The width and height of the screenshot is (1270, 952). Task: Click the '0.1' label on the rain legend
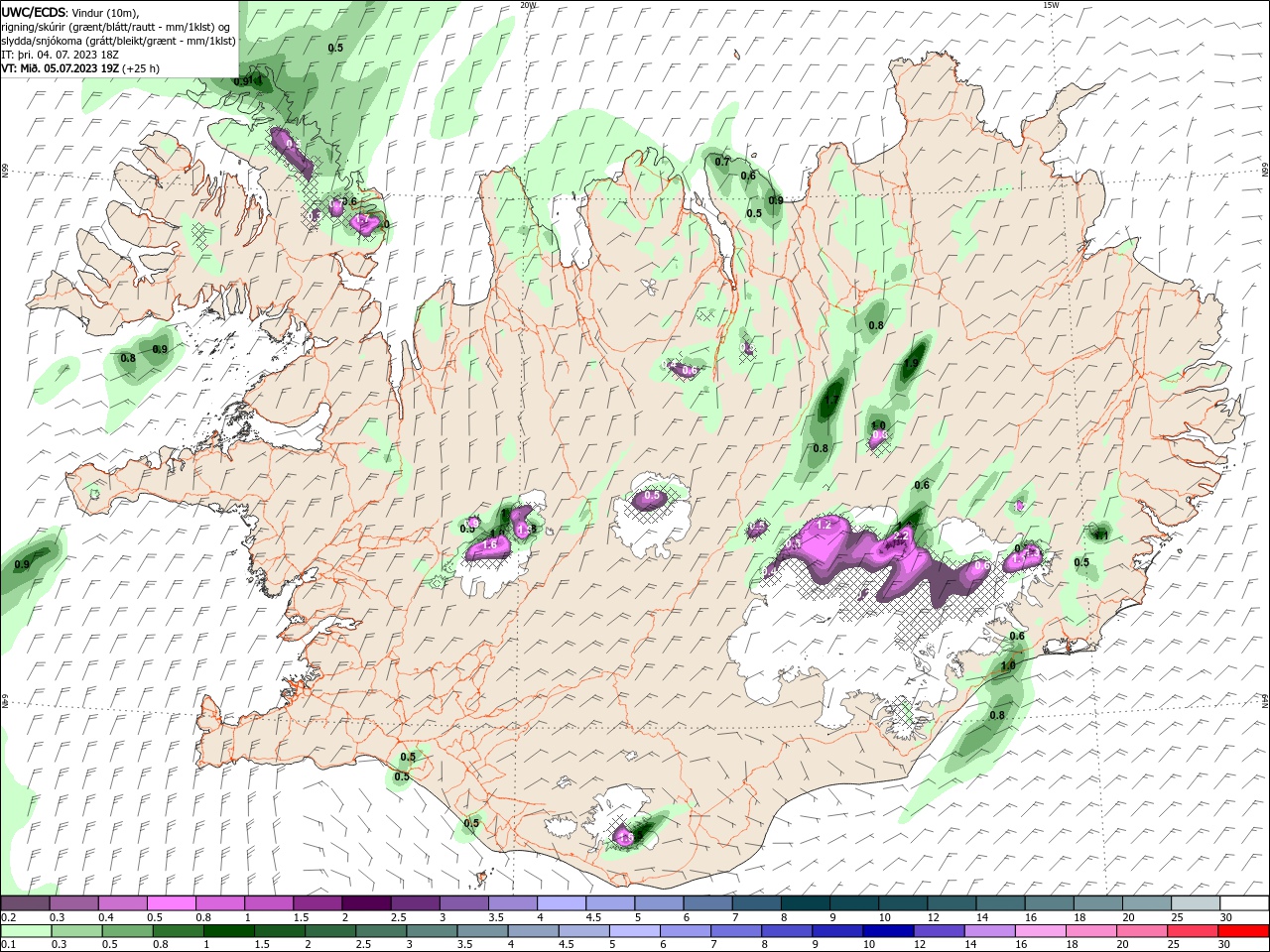coord(7,945)
